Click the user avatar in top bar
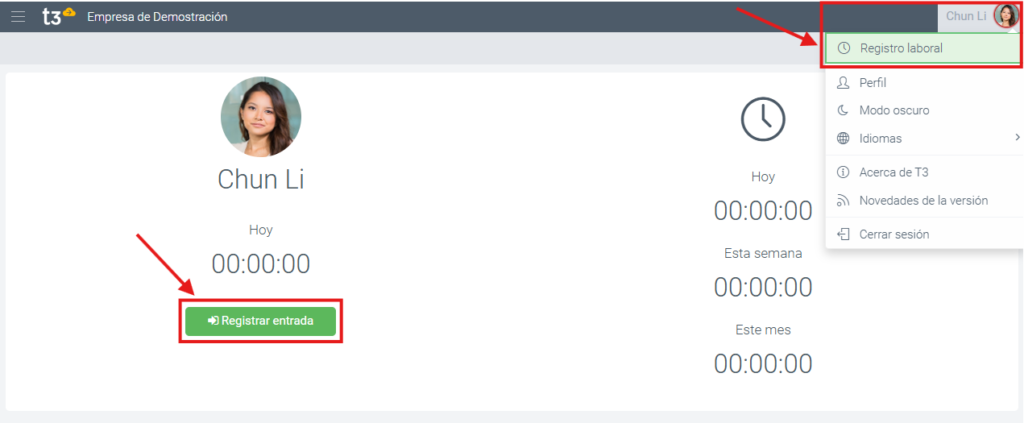The height and width of the screenshot is (423, 1024). (1005, 16)
